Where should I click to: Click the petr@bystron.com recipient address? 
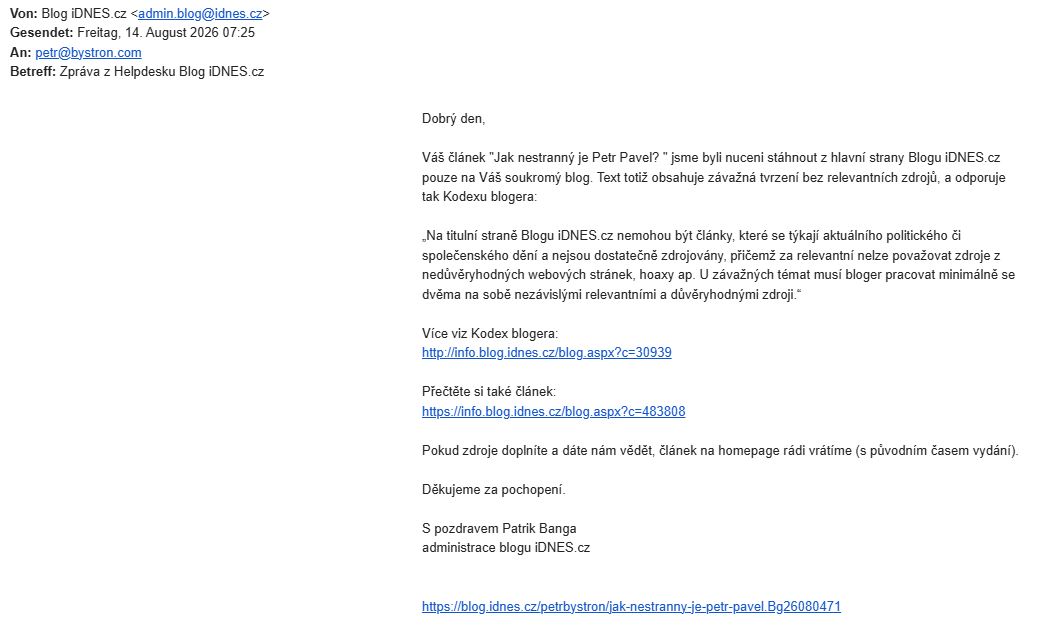(x=88, y=52)
